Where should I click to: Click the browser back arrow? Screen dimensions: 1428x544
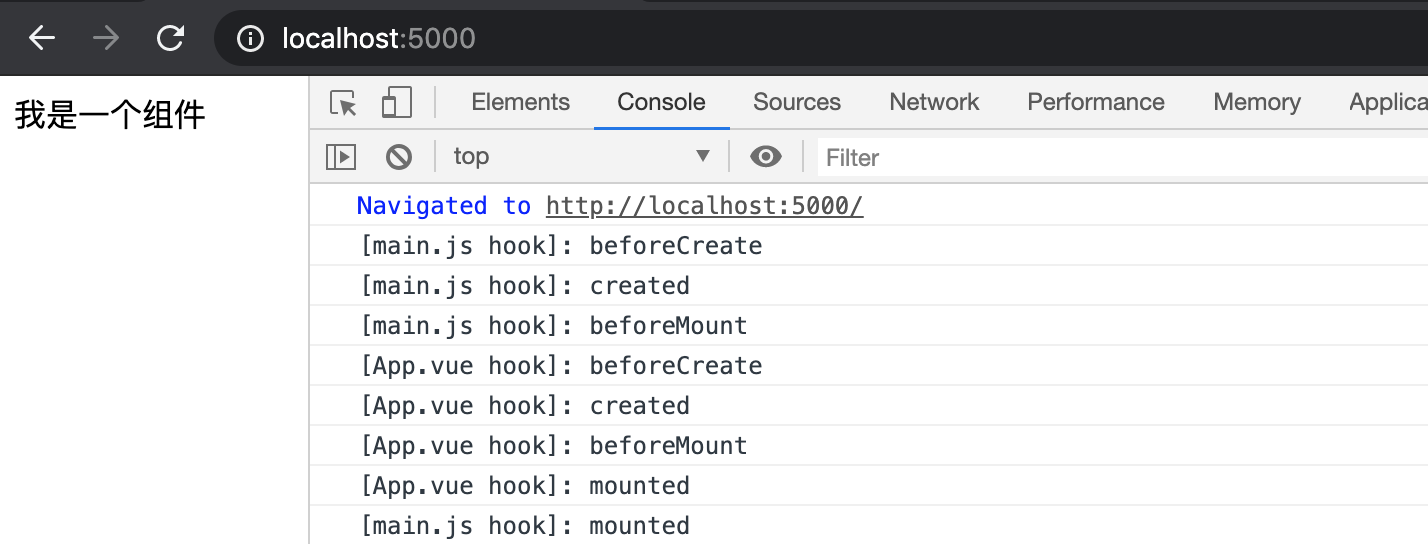[42, 39]
